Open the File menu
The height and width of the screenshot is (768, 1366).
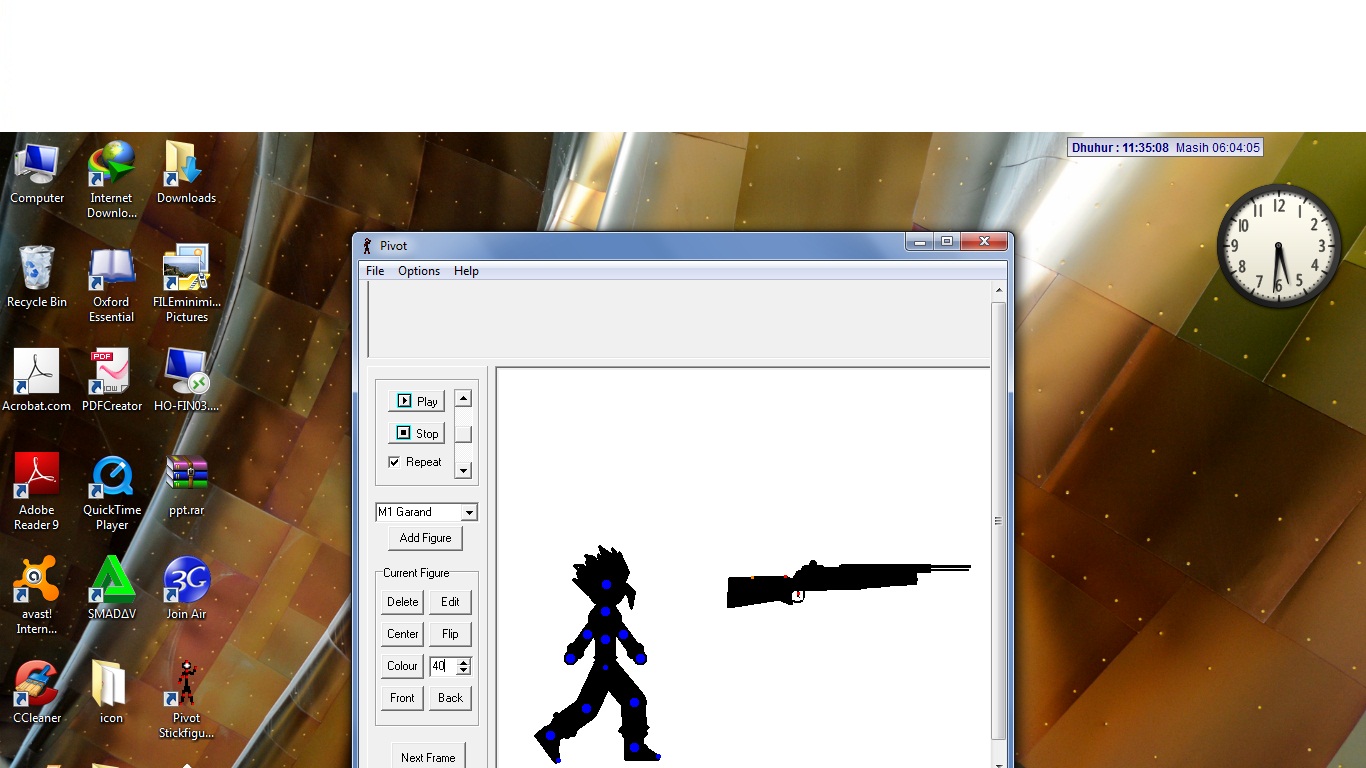(x=374, y=270)
